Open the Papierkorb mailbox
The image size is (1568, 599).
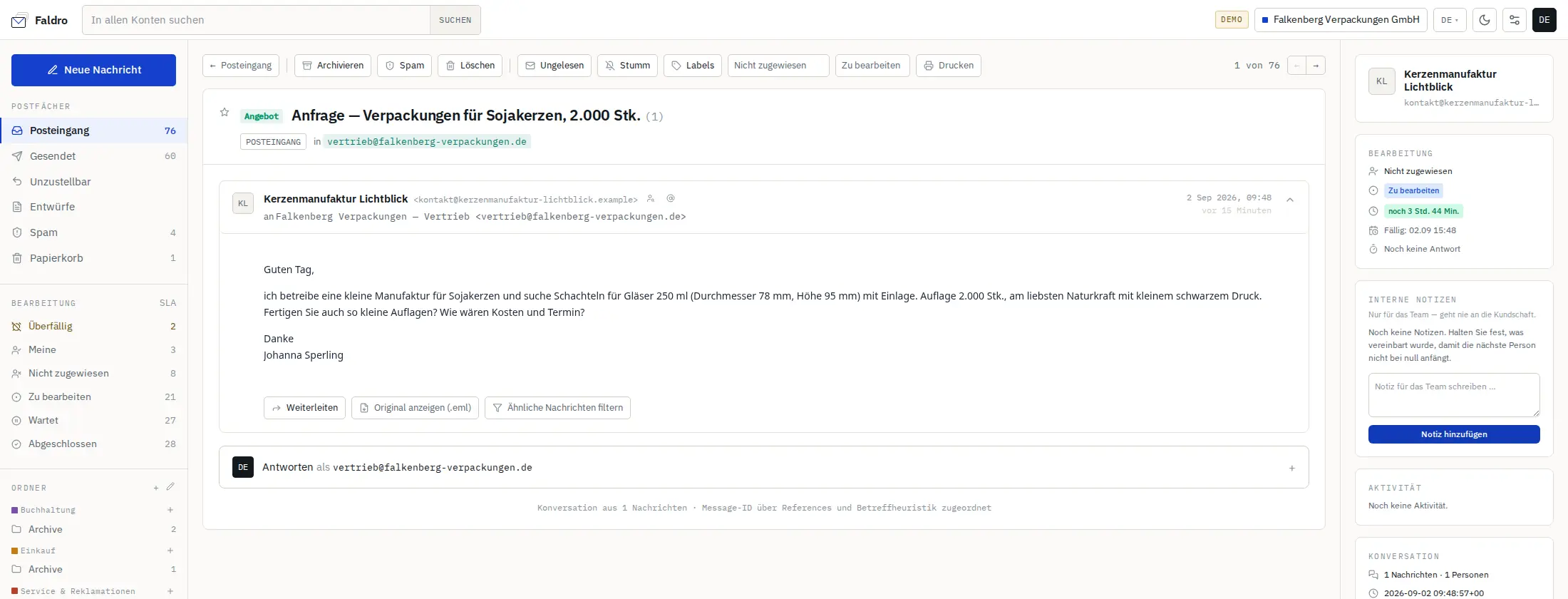point(93,258)
